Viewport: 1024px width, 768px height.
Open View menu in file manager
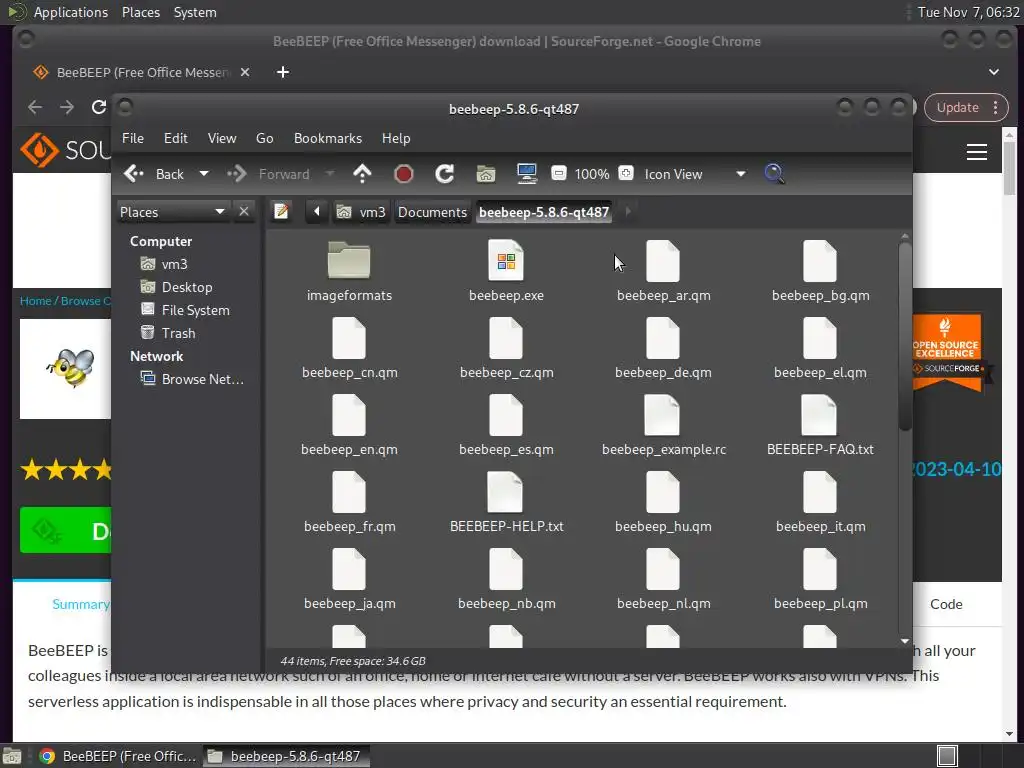coord(222,138)
